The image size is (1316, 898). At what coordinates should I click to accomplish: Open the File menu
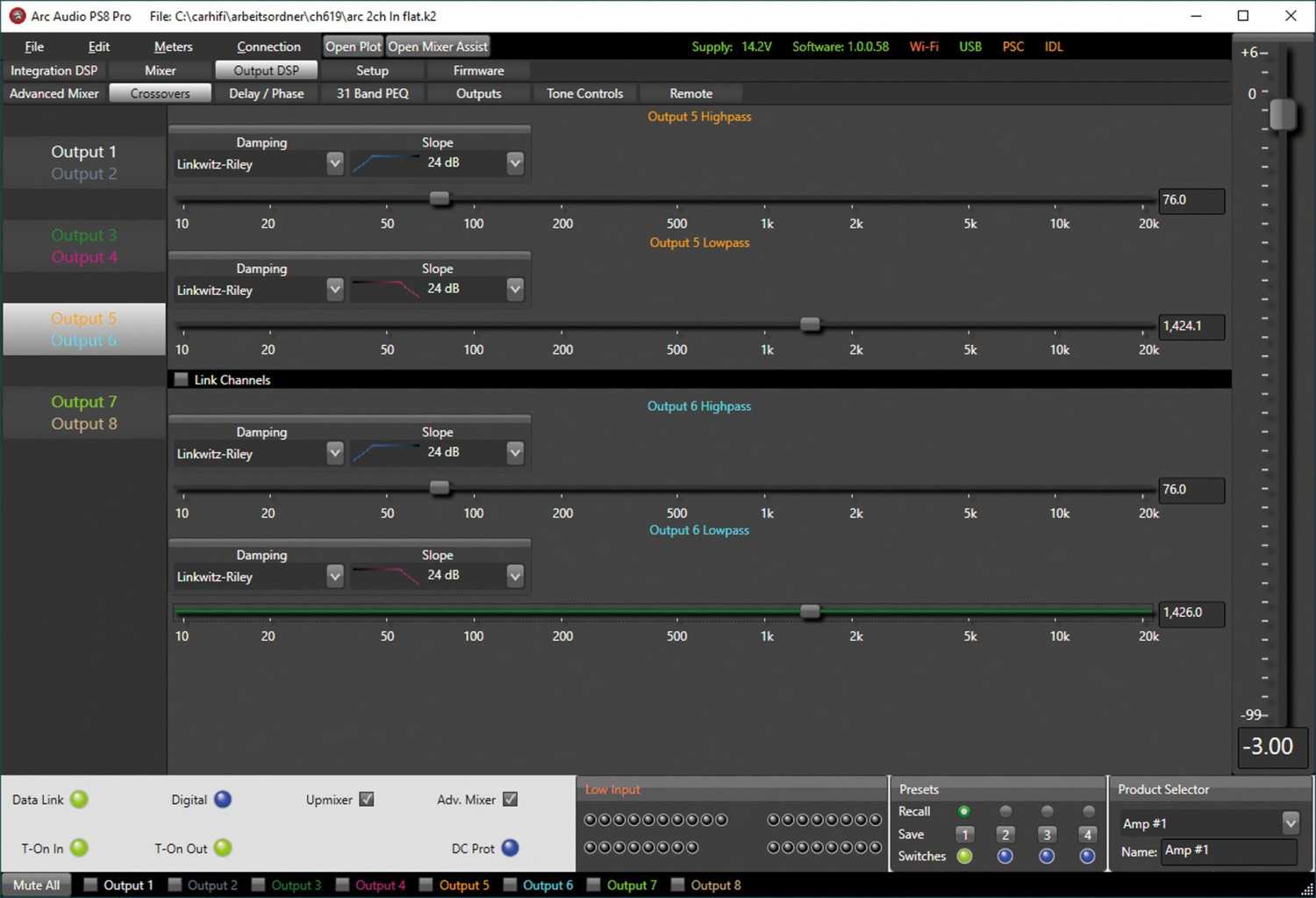click(x=34, y=47)
